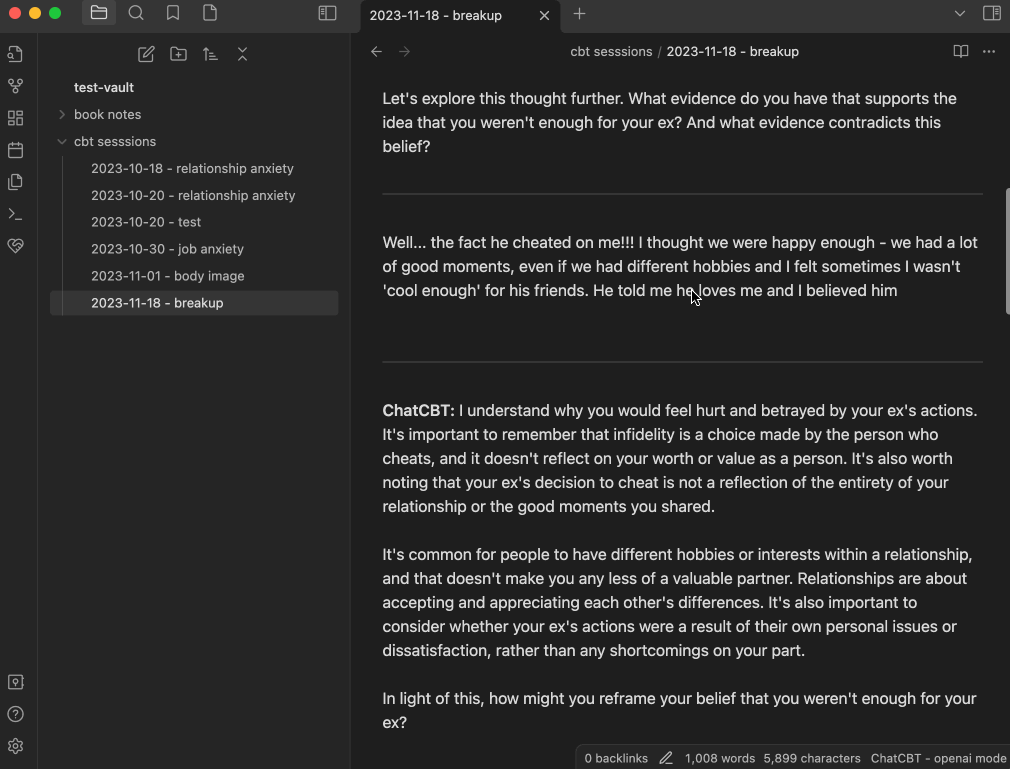The height and width of the screenshot is (769, 1010).
Task: Open the vault switcher icon
Action: (15, 682)
